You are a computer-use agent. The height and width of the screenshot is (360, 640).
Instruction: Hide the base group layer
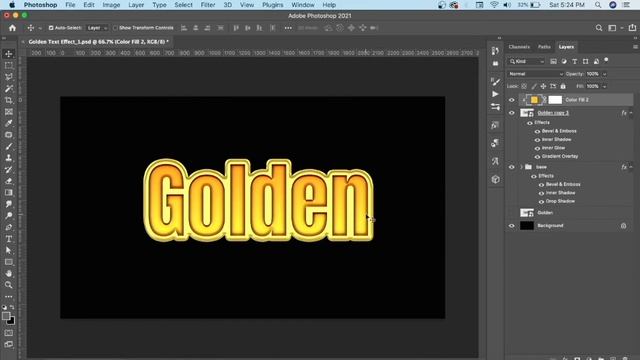tap(511, 167)
